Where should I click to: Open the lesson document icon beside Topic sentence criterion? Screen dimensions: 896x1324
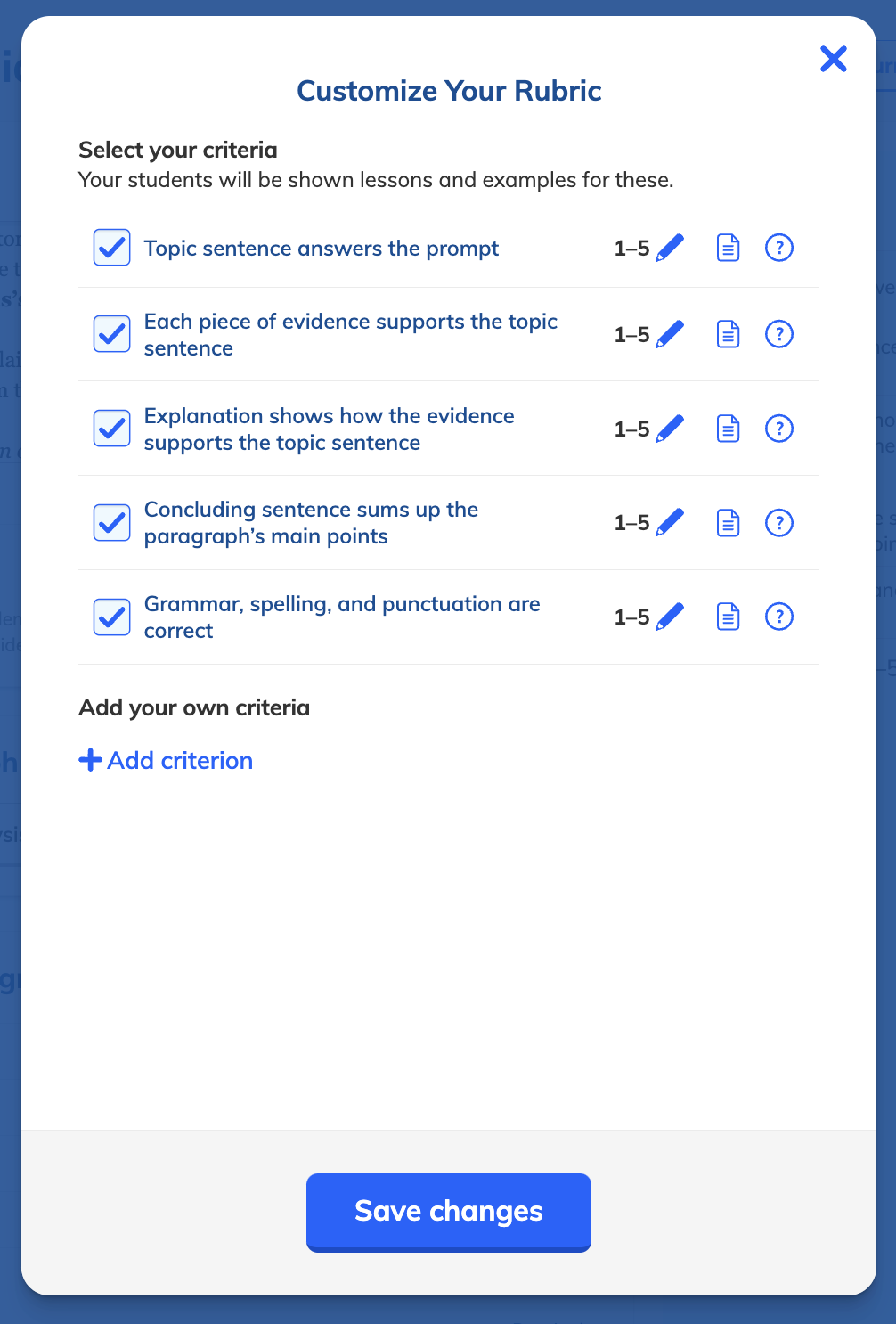(728, 248)
